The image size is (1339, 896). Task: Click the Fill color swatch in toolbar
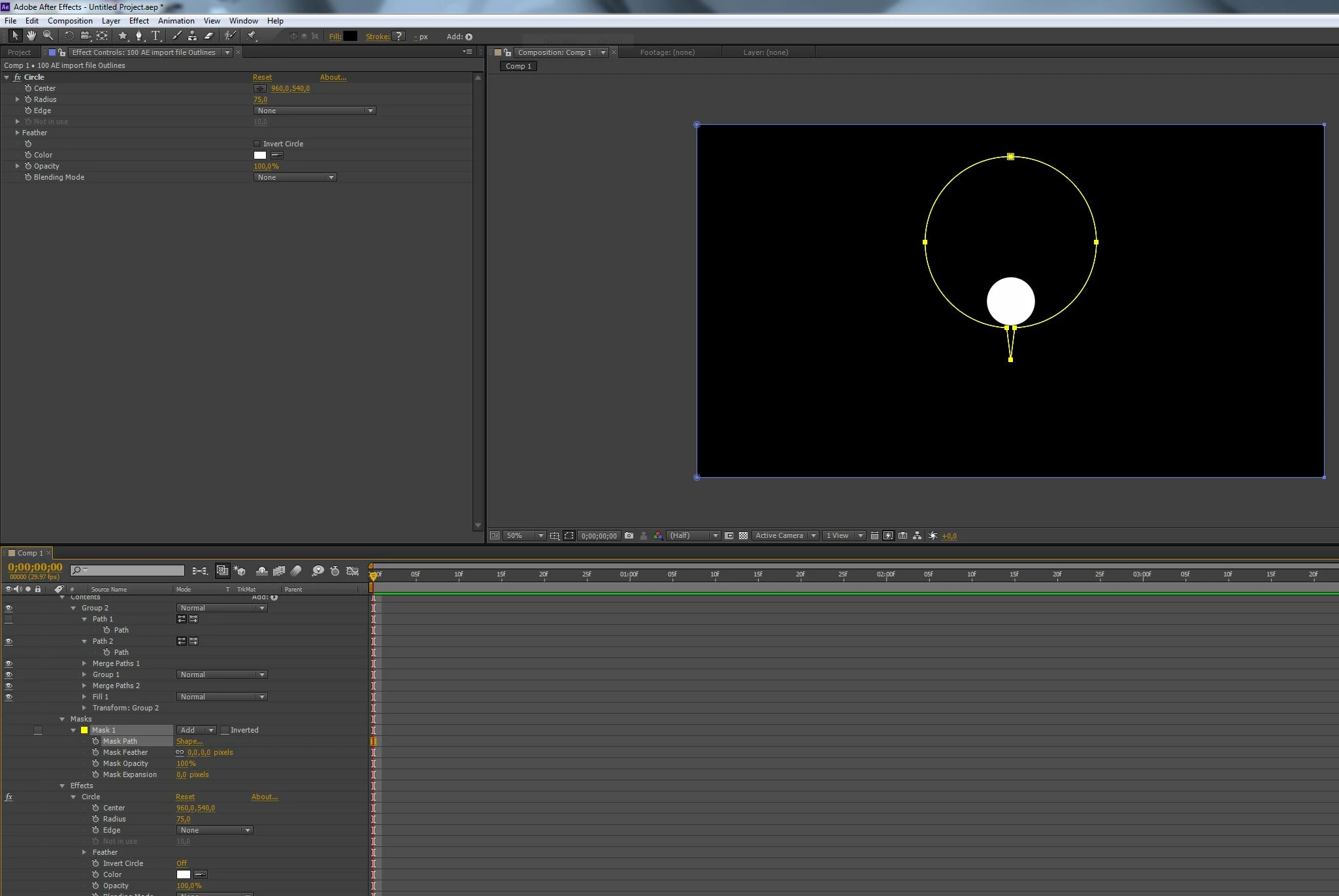[x=350, y=37]
